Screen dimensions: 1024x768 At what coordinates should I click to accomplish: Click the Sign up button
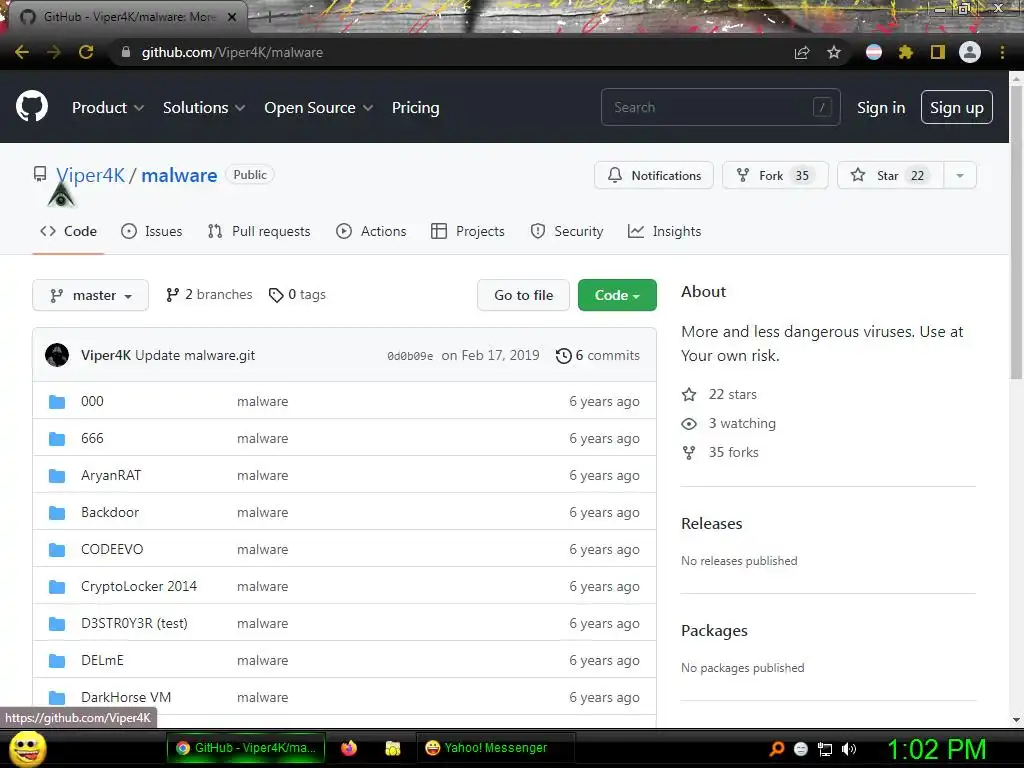957,107
